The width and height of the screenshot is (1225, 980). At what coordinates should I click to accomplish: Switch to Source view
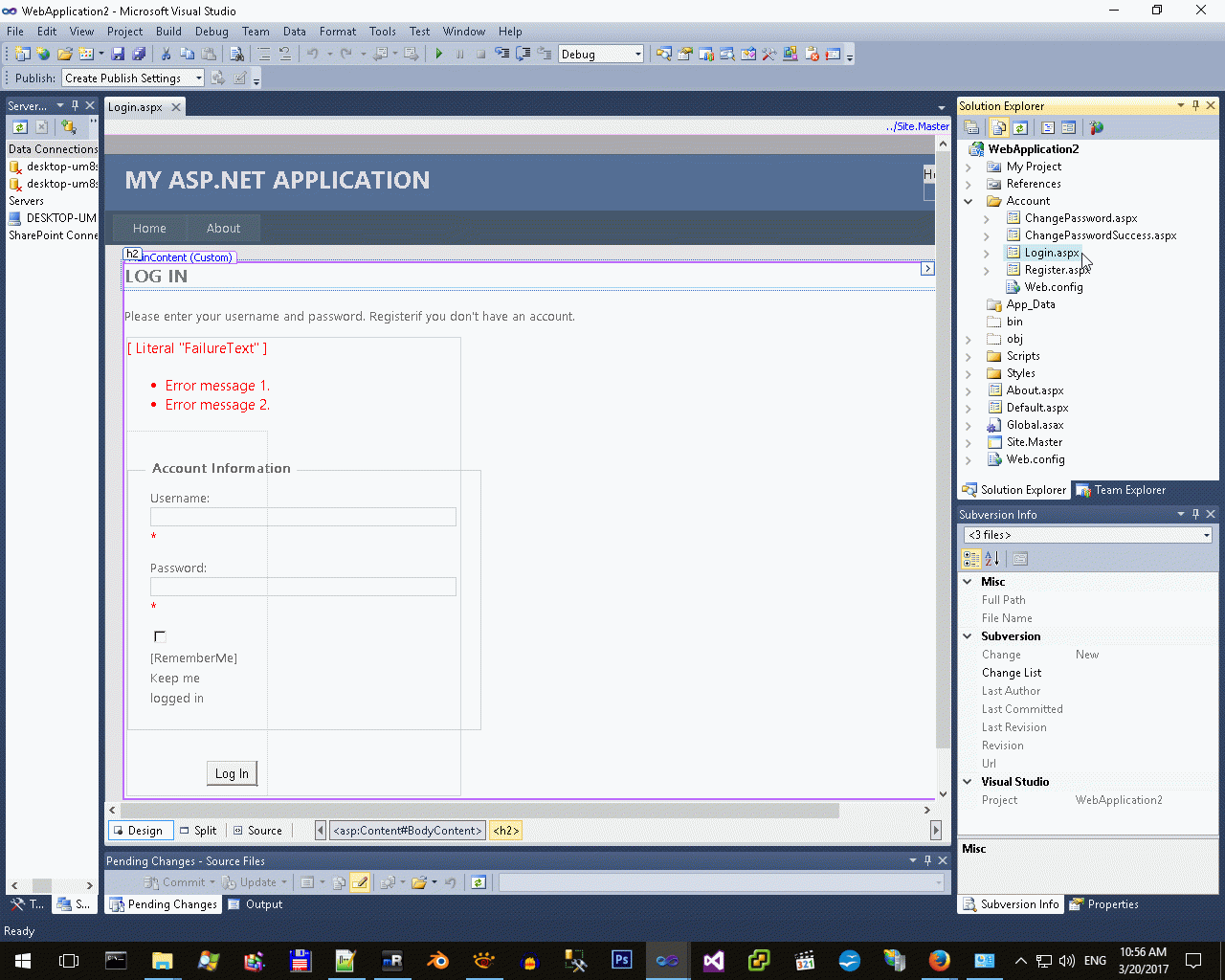(258, 831)
